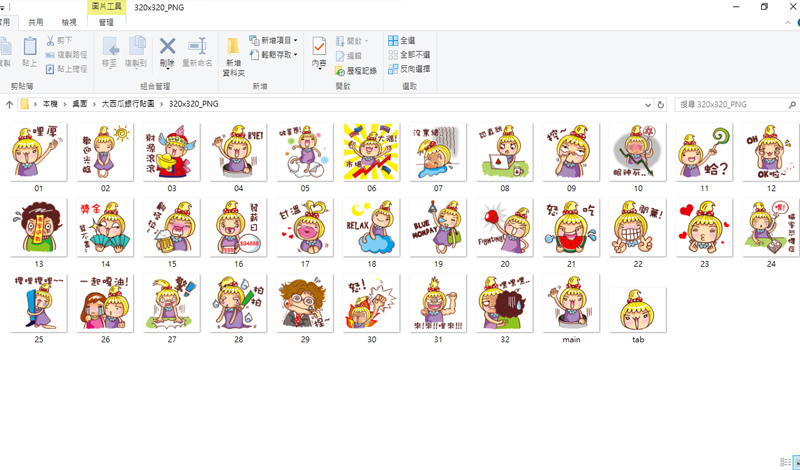Switch to the 共用 ribbon tab
The image size is (800, 470).
(x=36, y=22)
